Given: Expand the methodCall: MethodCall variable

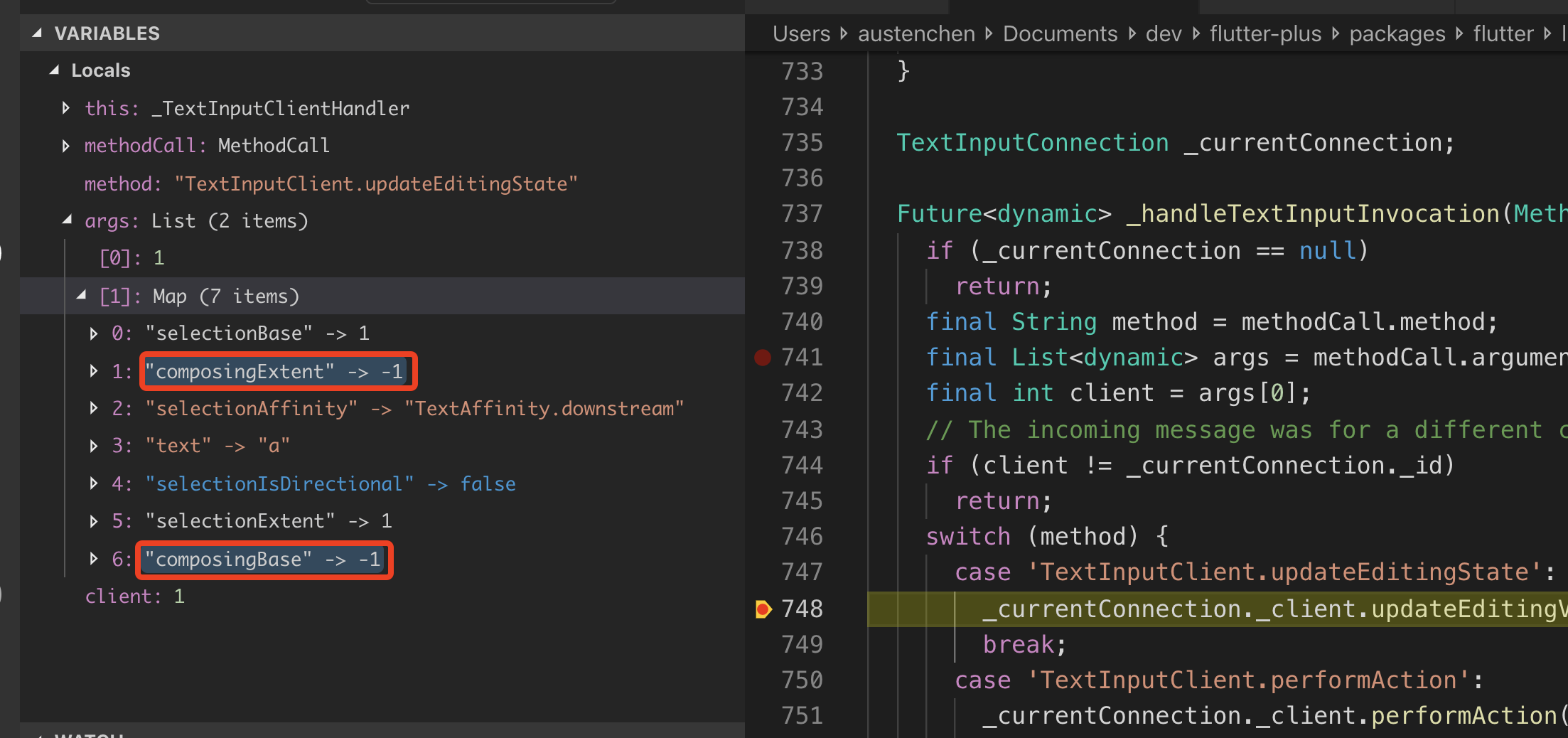Looking at the screenshot, I should tap(66, 145).
